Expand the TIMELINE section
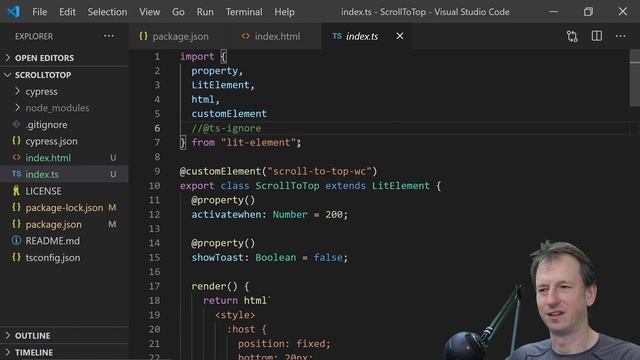The height and width of the screenshot is (360, 640). (8, 352)
